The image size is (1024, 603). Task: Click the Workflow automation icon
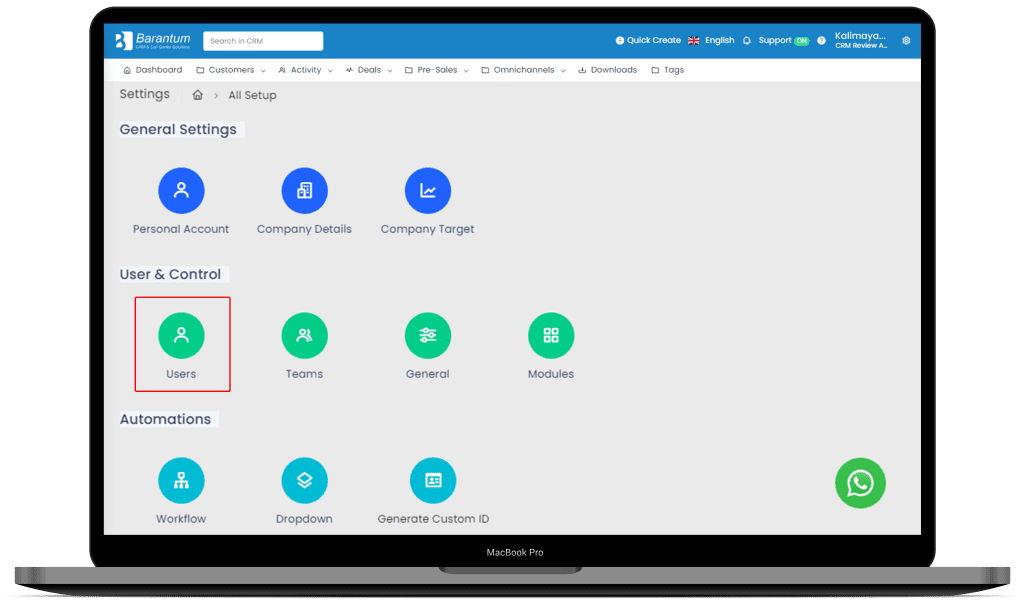181,480
